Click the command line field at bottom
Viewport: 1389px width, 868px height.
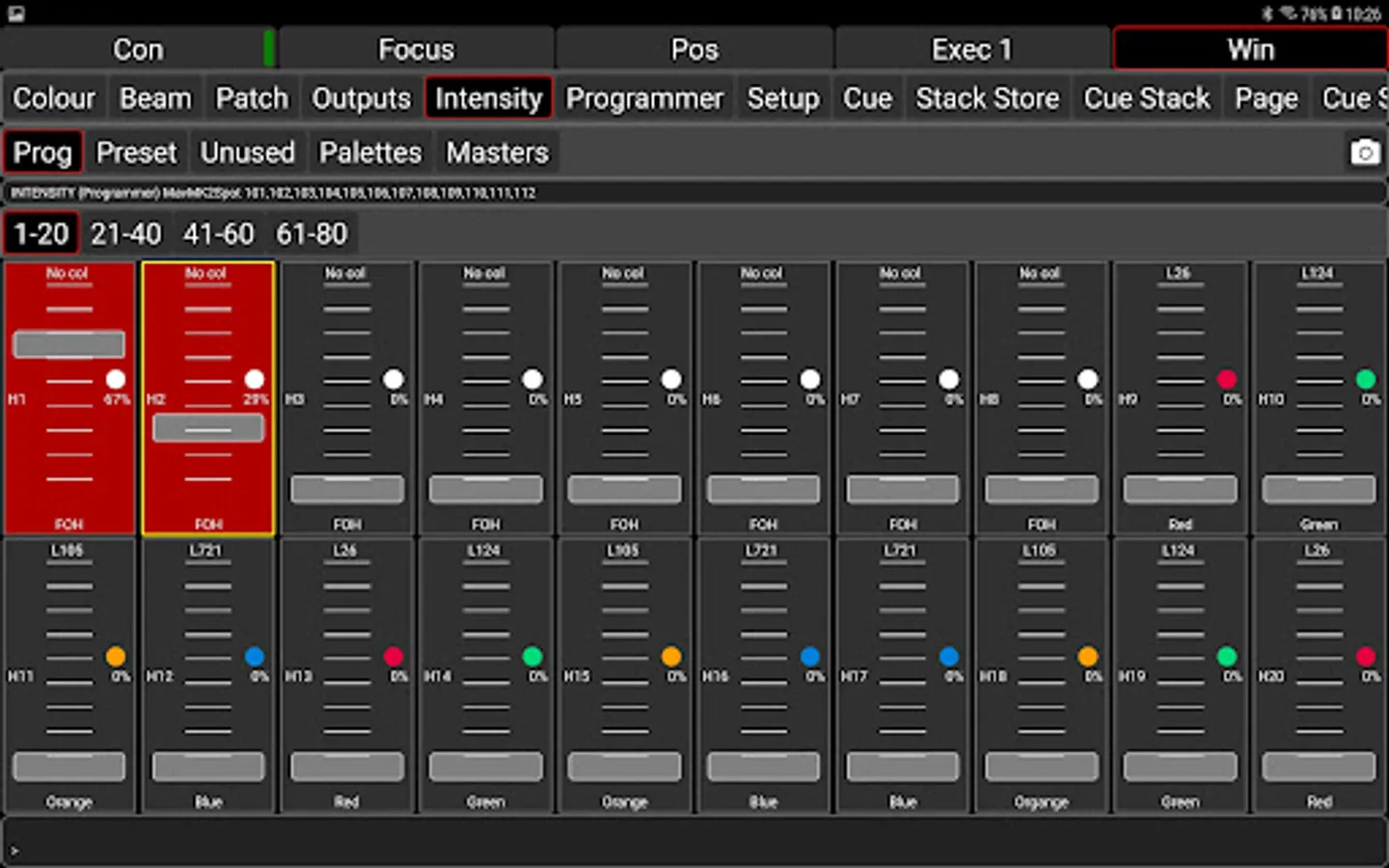[x=694, y=843]
